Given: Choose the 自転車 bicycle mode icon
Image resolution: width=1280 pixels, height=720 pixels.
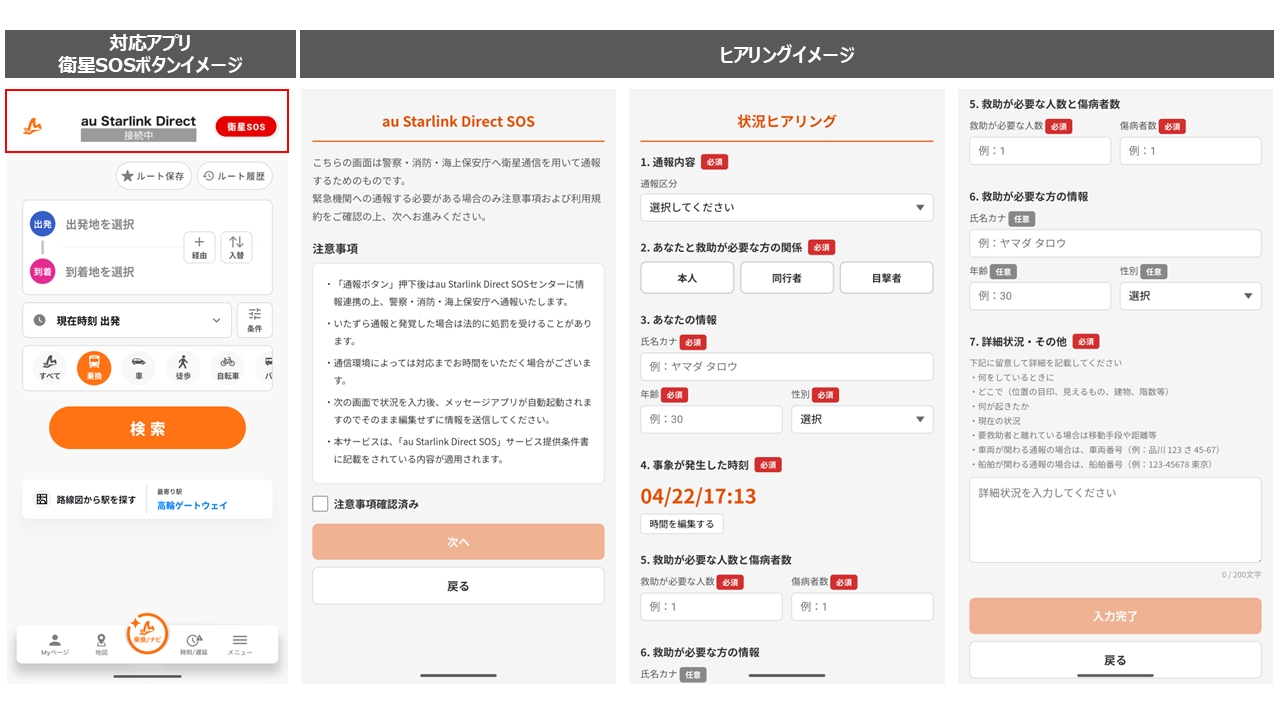Looking at the screenshot, I should point(227,367).
